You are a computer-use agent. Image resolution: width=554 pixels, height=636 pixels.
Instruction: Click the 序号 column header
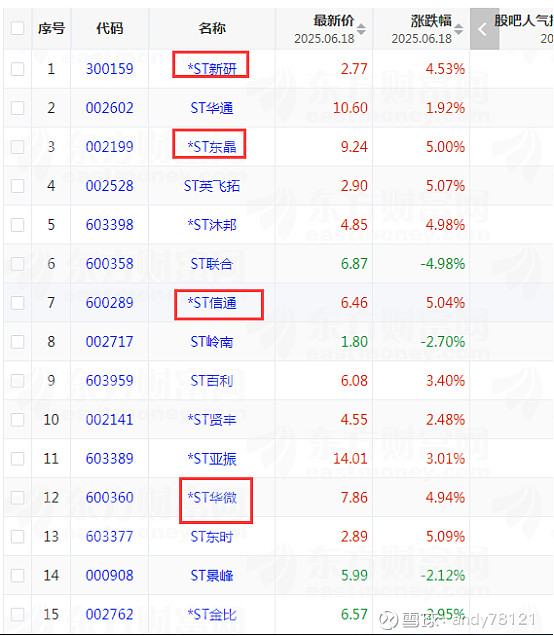point(51,28)
